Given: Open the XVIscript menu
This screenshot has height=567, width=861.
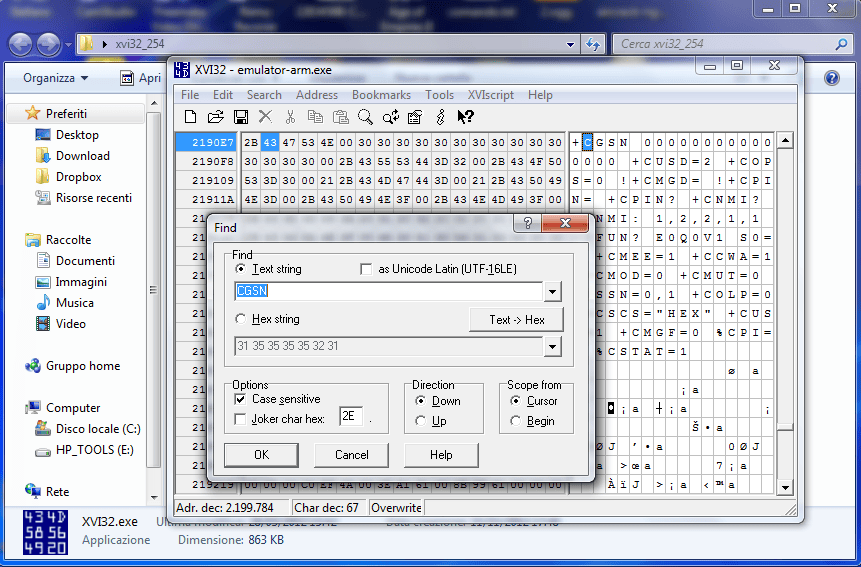Looking at the screenshot, I should coord(491,95).
